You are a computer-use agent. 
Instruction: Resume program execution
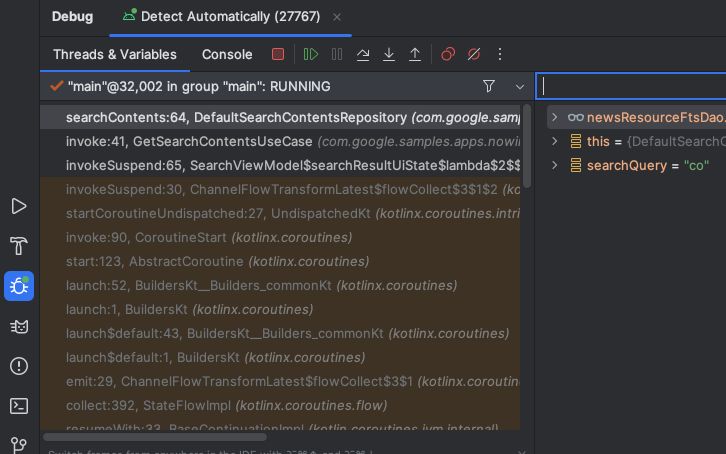coord(311,54)
